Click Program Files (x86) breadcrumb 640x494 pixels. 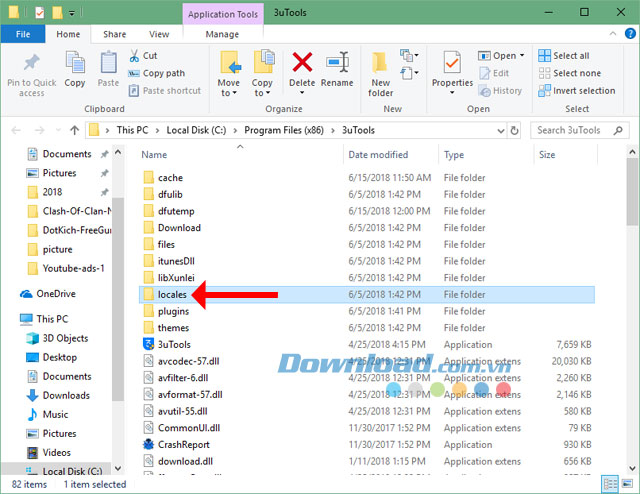coord(284,130)
